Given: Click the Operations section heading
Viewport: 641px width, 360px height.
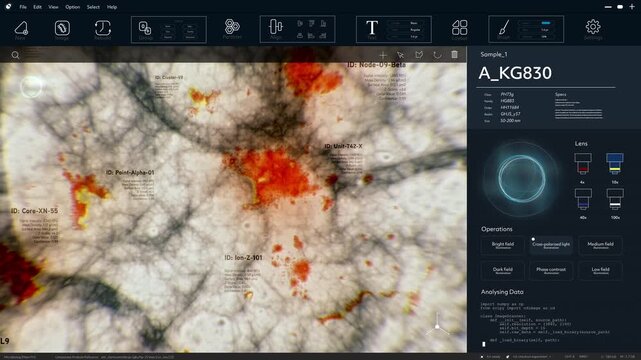Looking at the screenshot, I should pyautogui.click(x=497, y=229).
